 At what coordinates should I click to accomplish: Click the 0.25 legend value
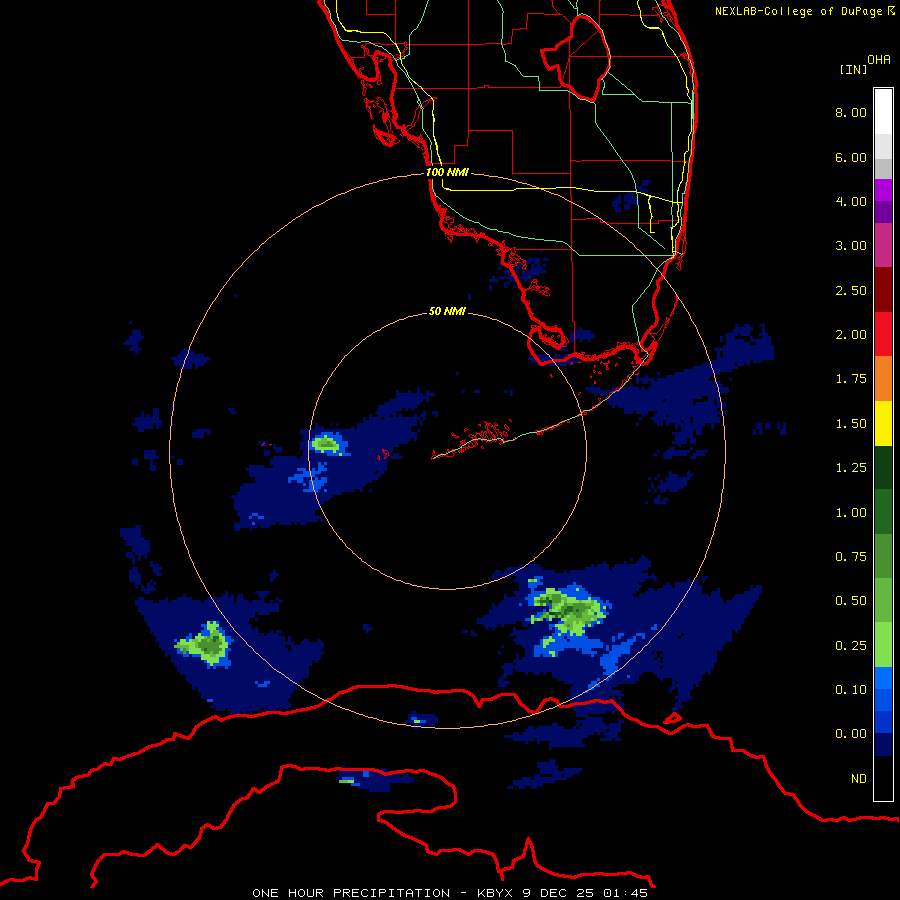pos(851,646)
